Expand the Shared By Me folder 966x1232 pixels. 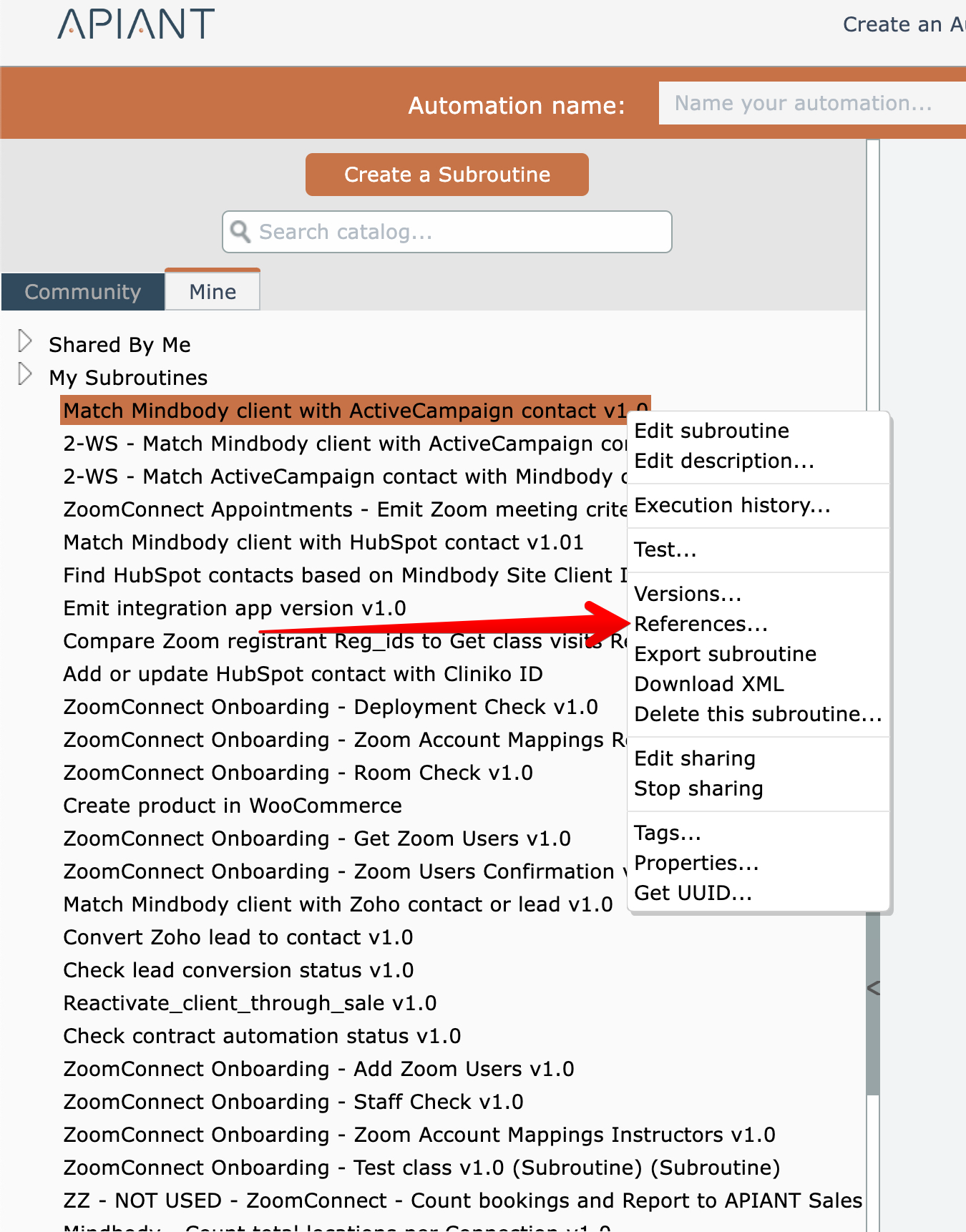pyautogui.click(x=25, y=342)
